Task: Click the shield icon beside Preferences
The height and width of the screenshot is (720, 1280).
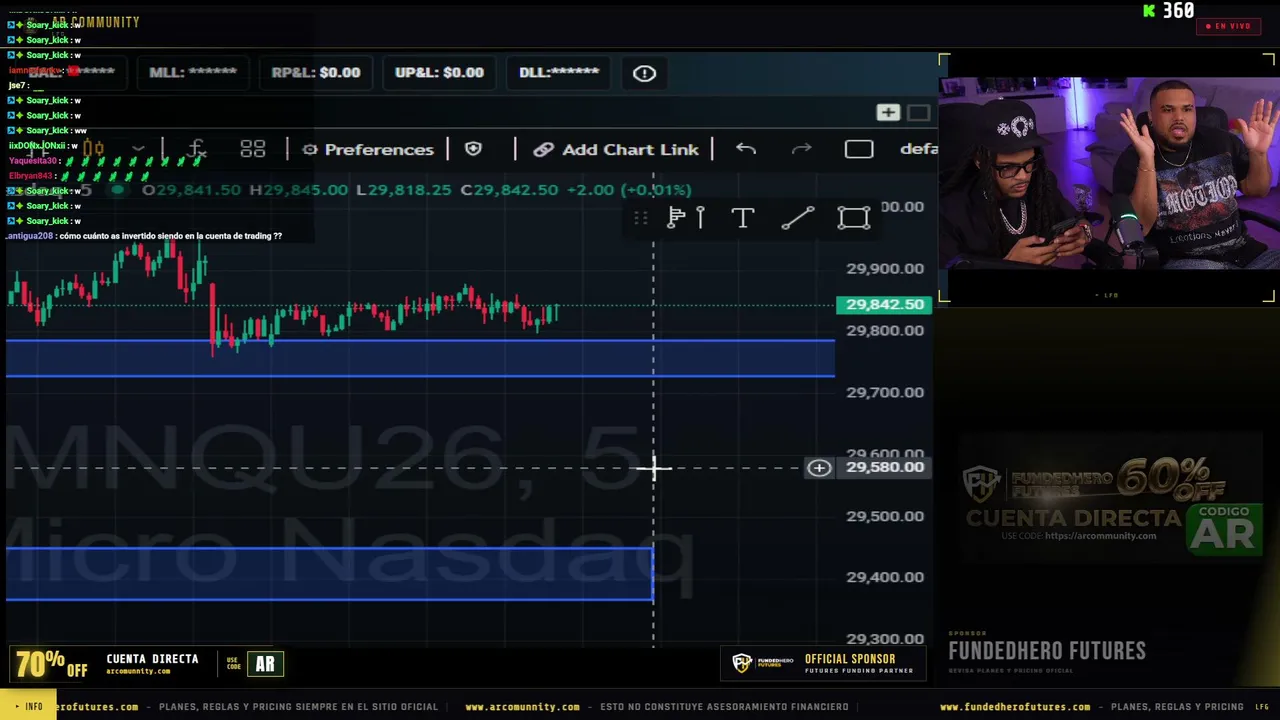Action: (x=474, y=149)
